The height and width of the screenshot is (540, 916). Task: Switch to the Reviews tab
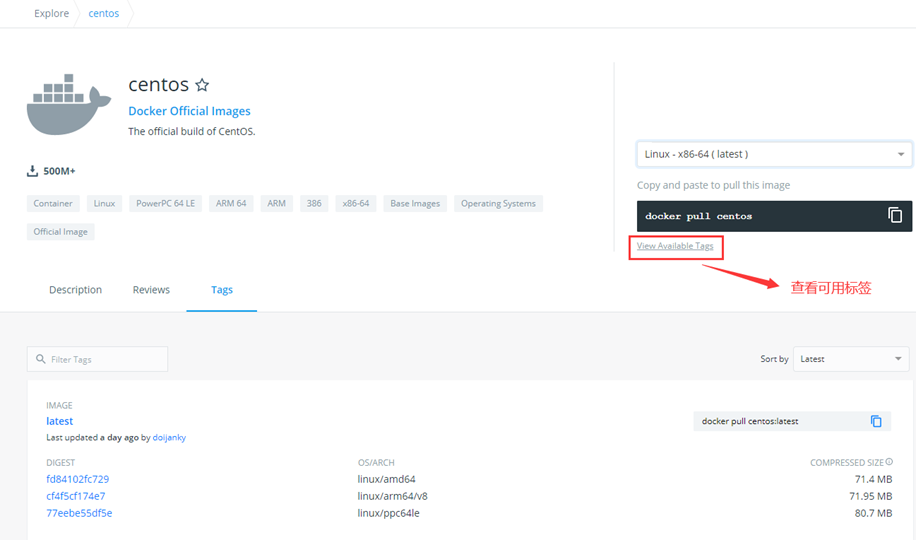tap(151, 290)
